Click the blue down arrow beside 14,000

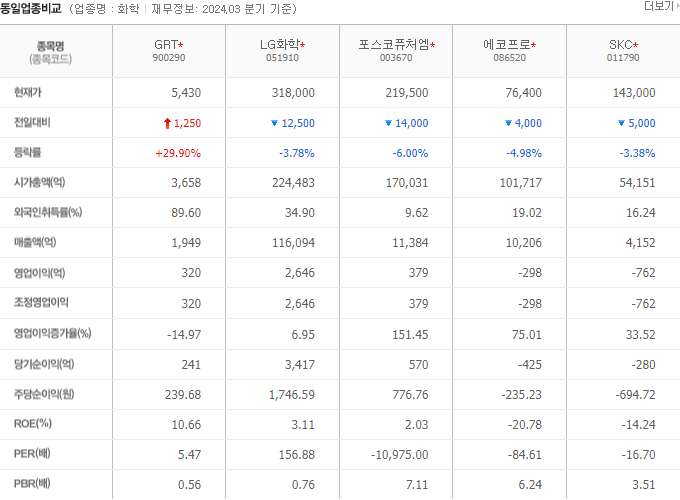pos(388,123)
